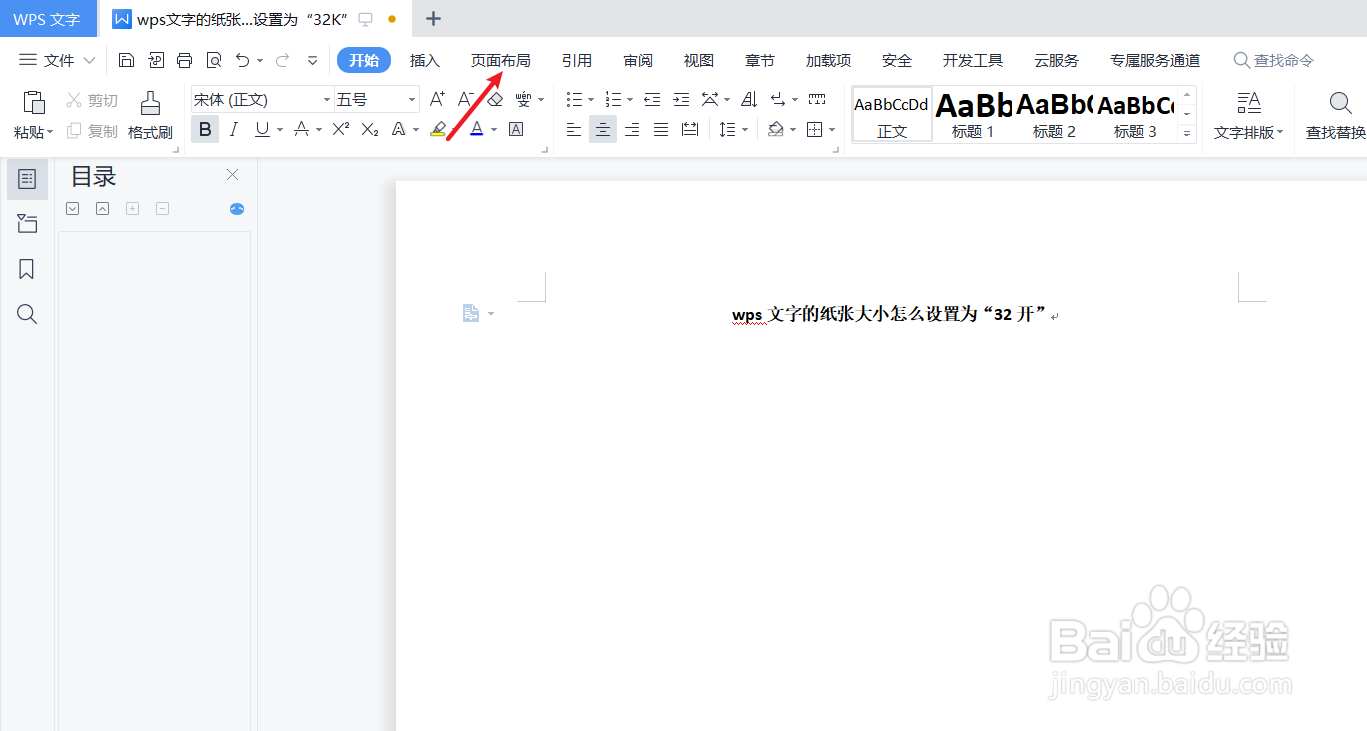Toggle Italic formatting
Image resolution: width=1367 pixels, height=731 pixels.
[234, 129]
